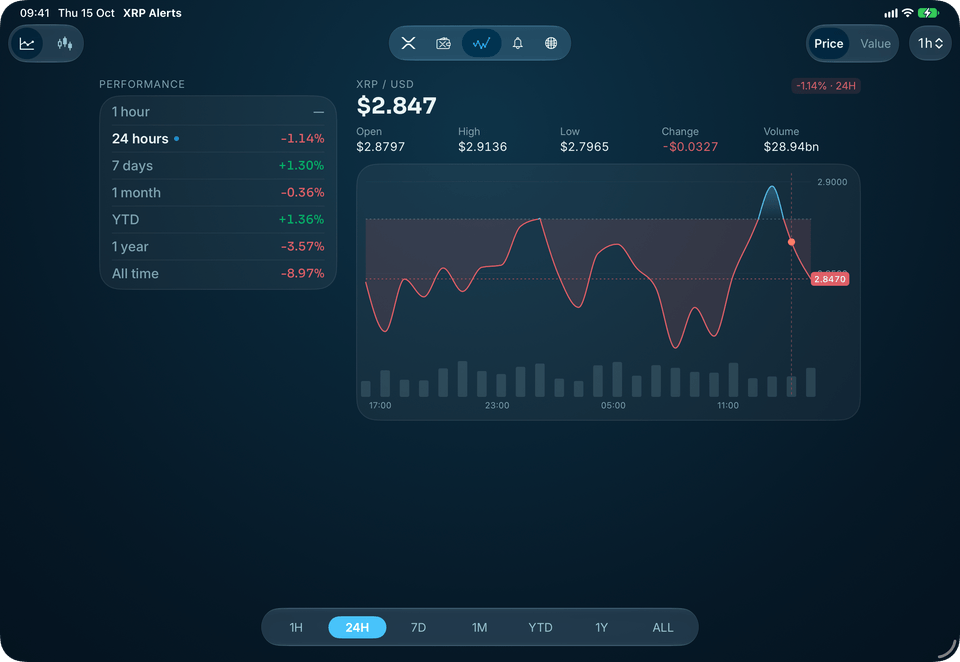Screen dimensions: 960x662
Task: Open the alerts bell tab
Action: 517,43
